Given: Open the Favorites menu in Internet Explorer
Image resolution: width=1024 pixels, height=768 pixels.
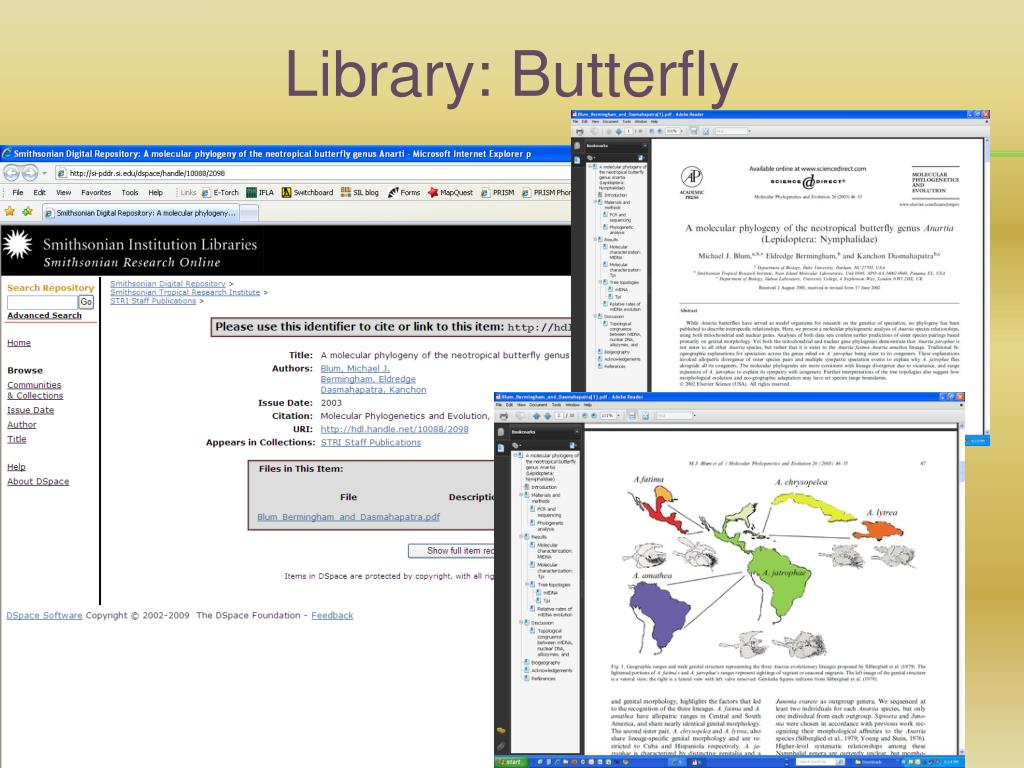Looking at the screenshot, I should (x=96, y=193).
